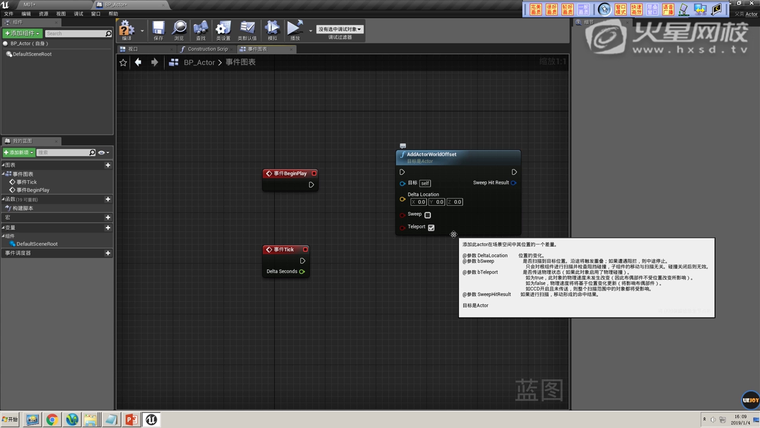Open the debug object filter dropdown
The image size is (760, 428).
pyautogui.click(x=340, y=29)
